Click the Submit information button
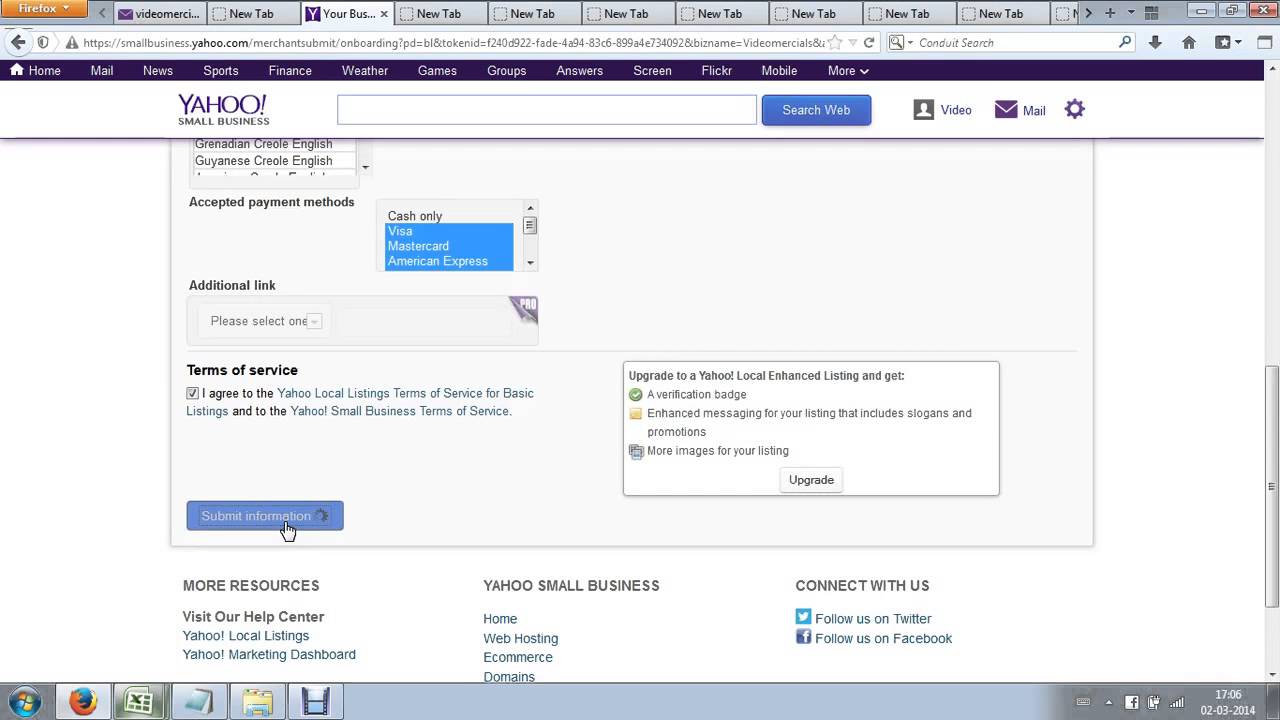This screenshot has width=1280, height=720. tap(265, 516)
